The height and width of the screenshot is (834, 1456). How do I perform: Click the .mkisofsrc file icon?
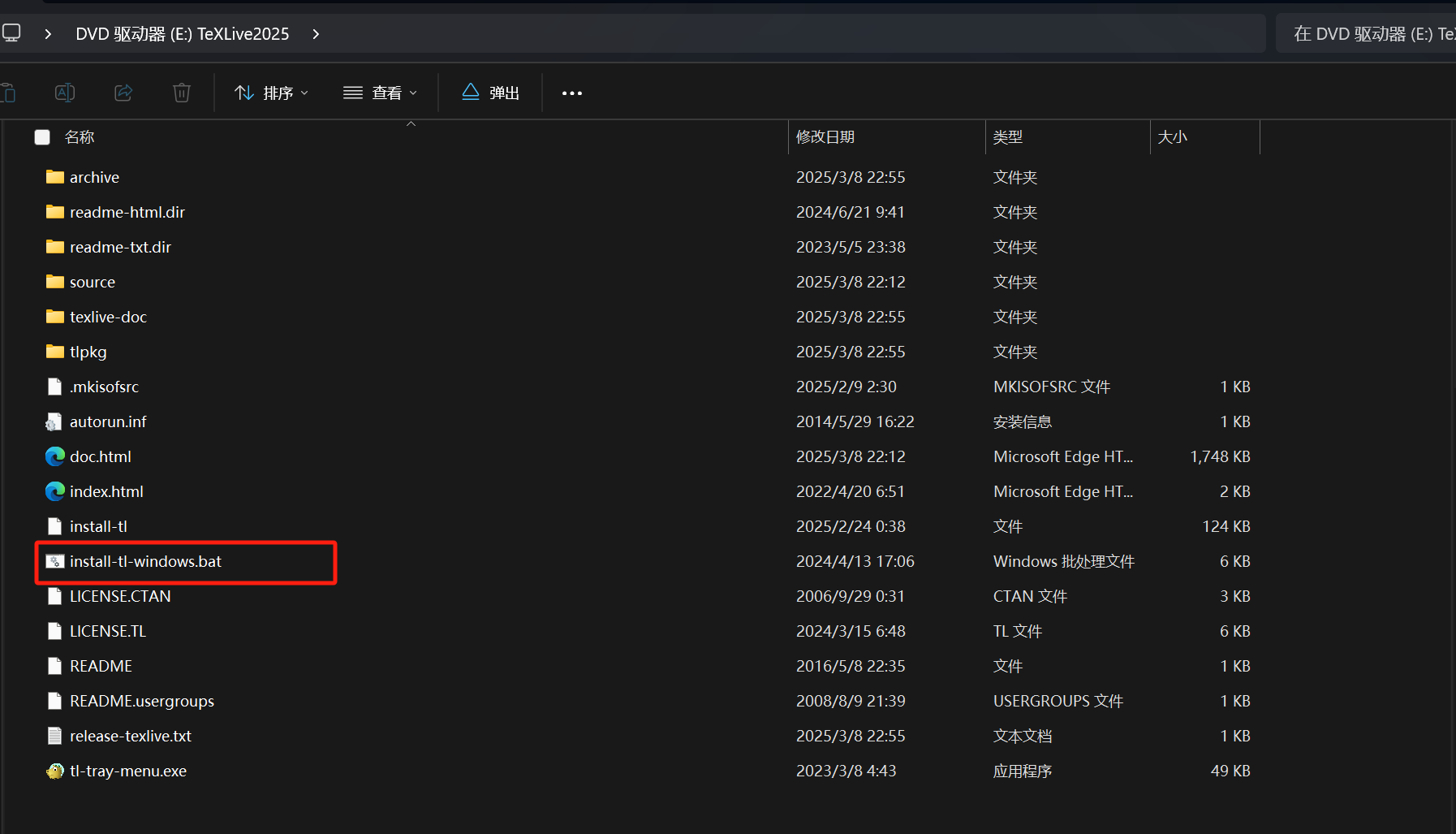(55, 387)
